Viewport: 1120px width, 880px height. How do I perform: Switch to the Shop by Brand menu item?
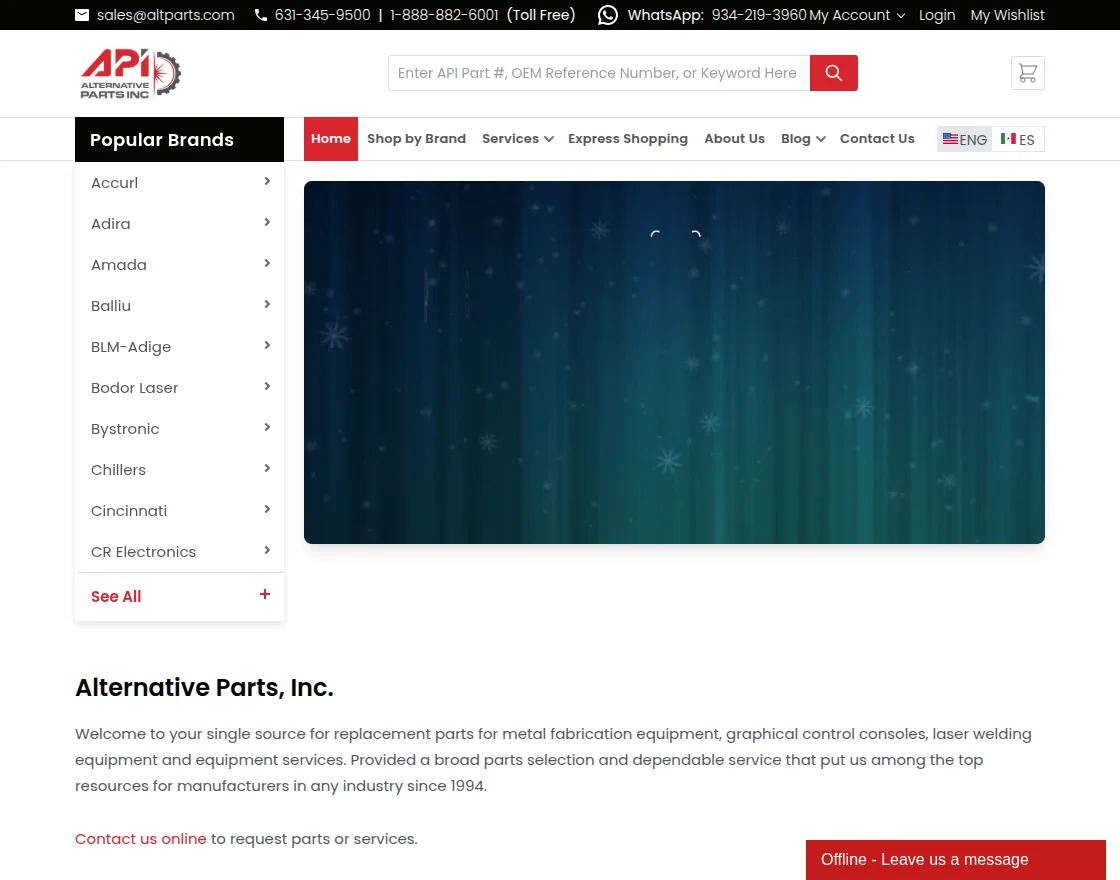[416, 139]
